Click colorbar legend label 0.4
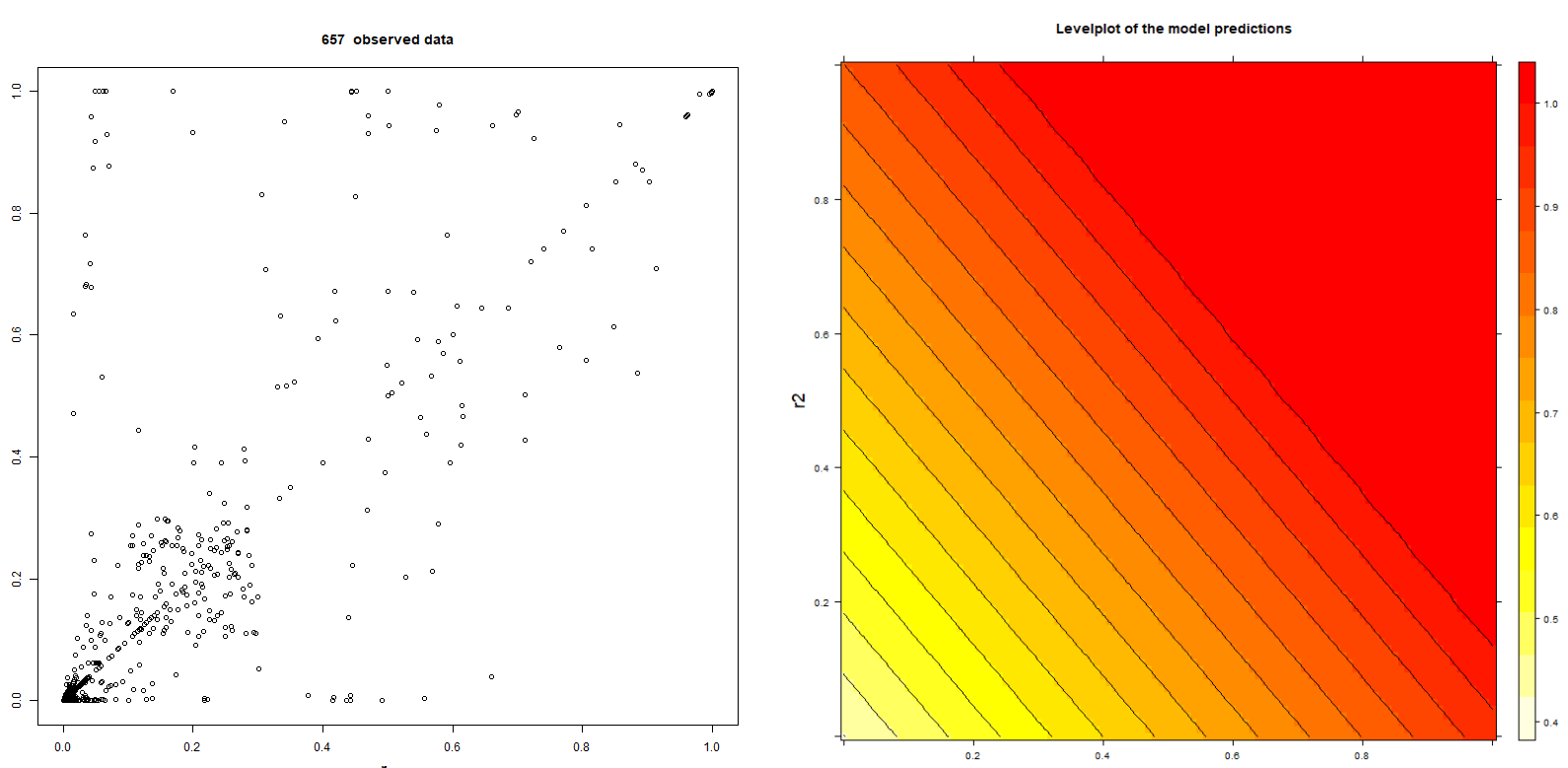Viewport: 1568px width, 768px height. coord(1551,723)
